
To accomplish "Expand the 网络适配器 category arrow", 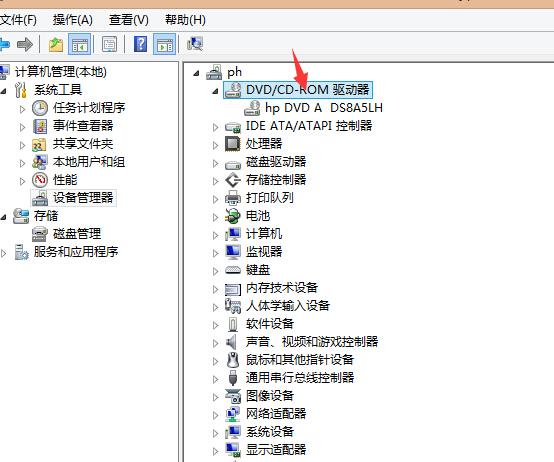I will 215,415.
